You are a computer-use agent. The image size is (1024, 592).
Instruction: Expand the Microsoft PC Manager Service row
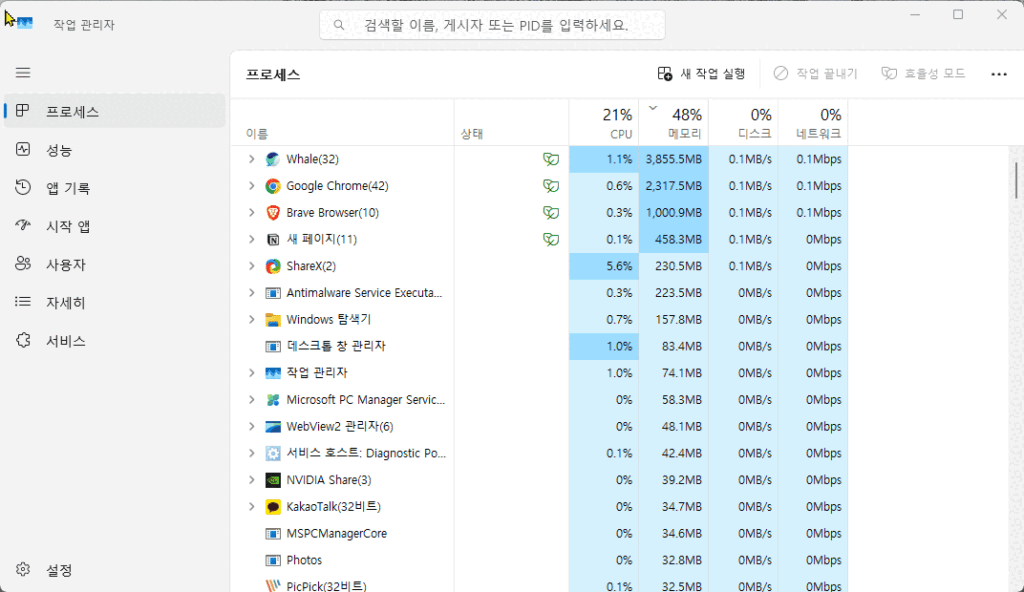[x=251, y=399]
